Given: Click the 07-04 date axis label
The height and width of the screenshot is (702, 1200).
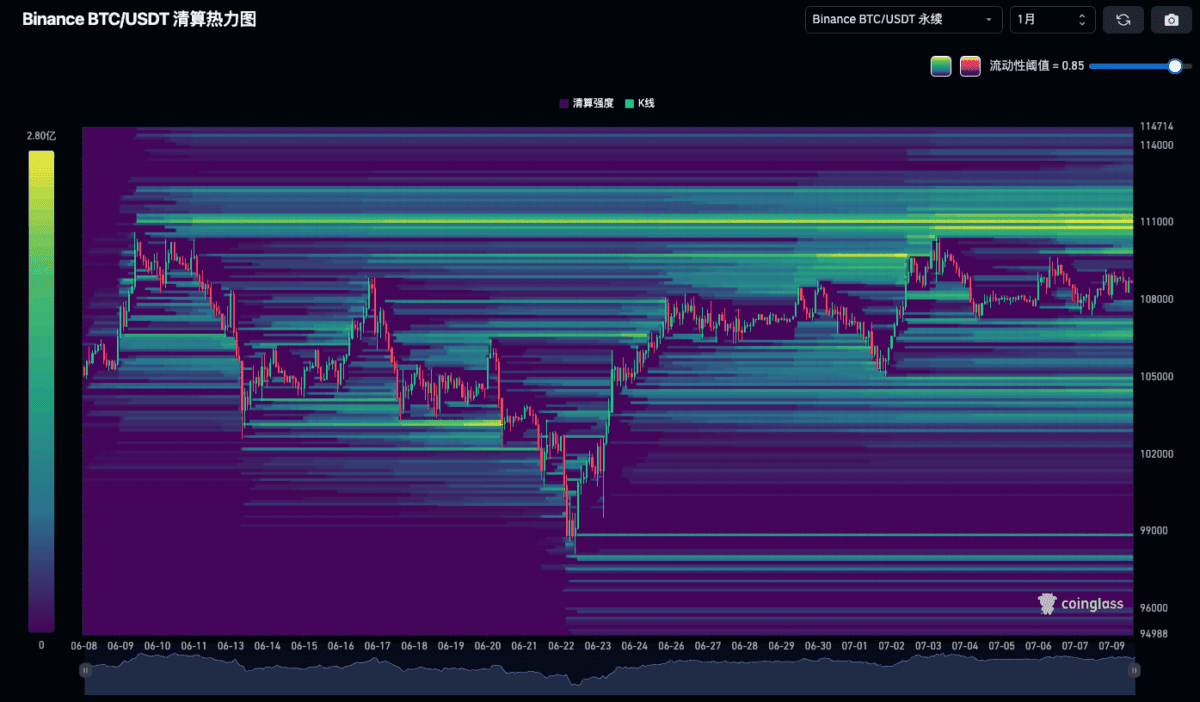Looking at the screenshot, I should (x=966, y=646).
